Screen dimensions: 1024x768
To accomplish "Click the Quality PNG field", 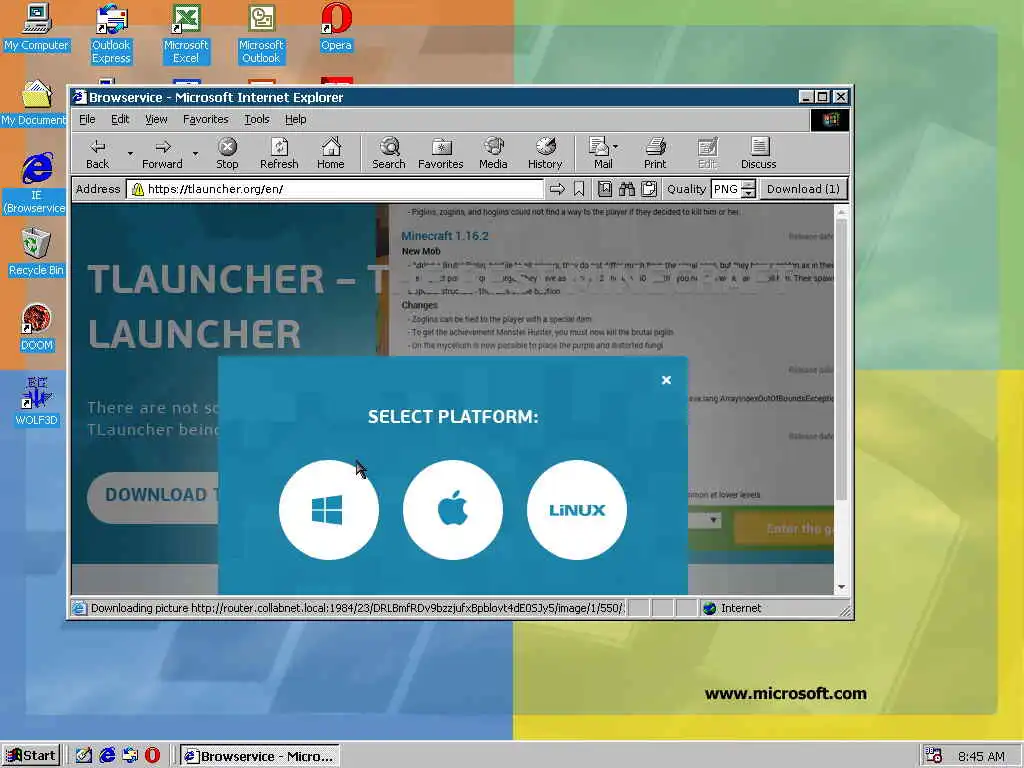I will (x=726, y=189).
